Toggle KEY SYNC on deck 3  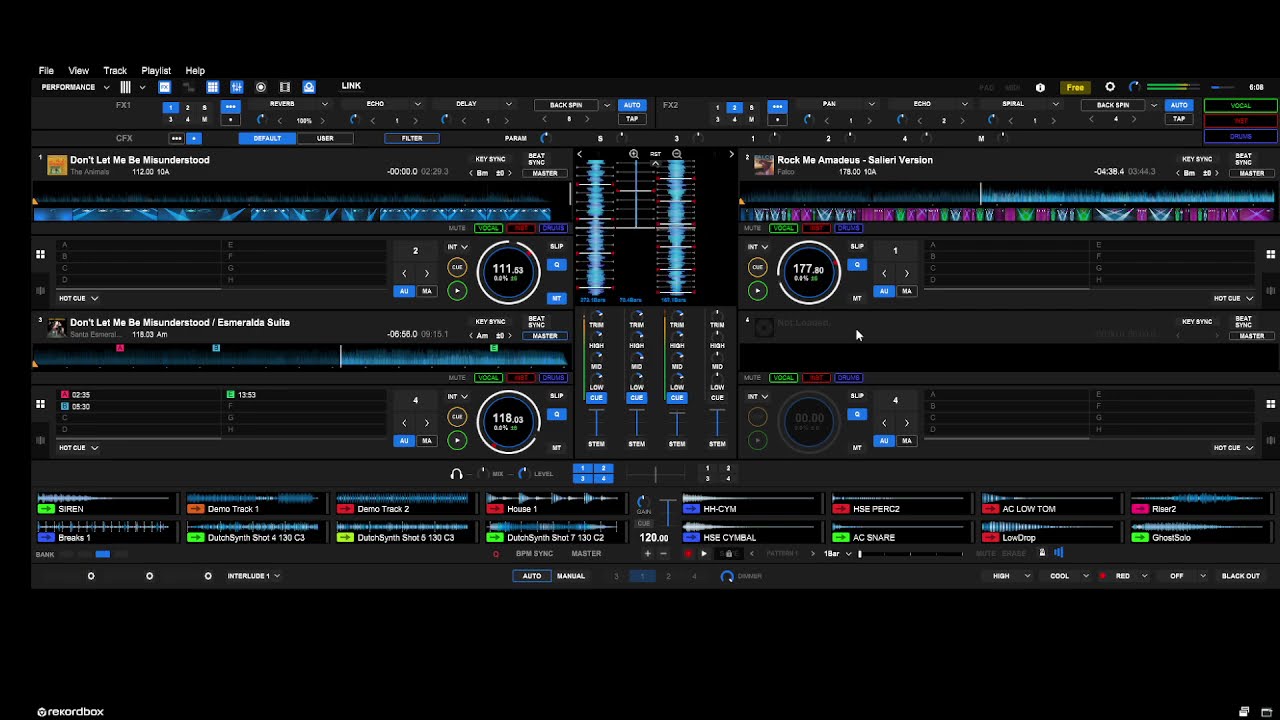click(x=490, y=322)
